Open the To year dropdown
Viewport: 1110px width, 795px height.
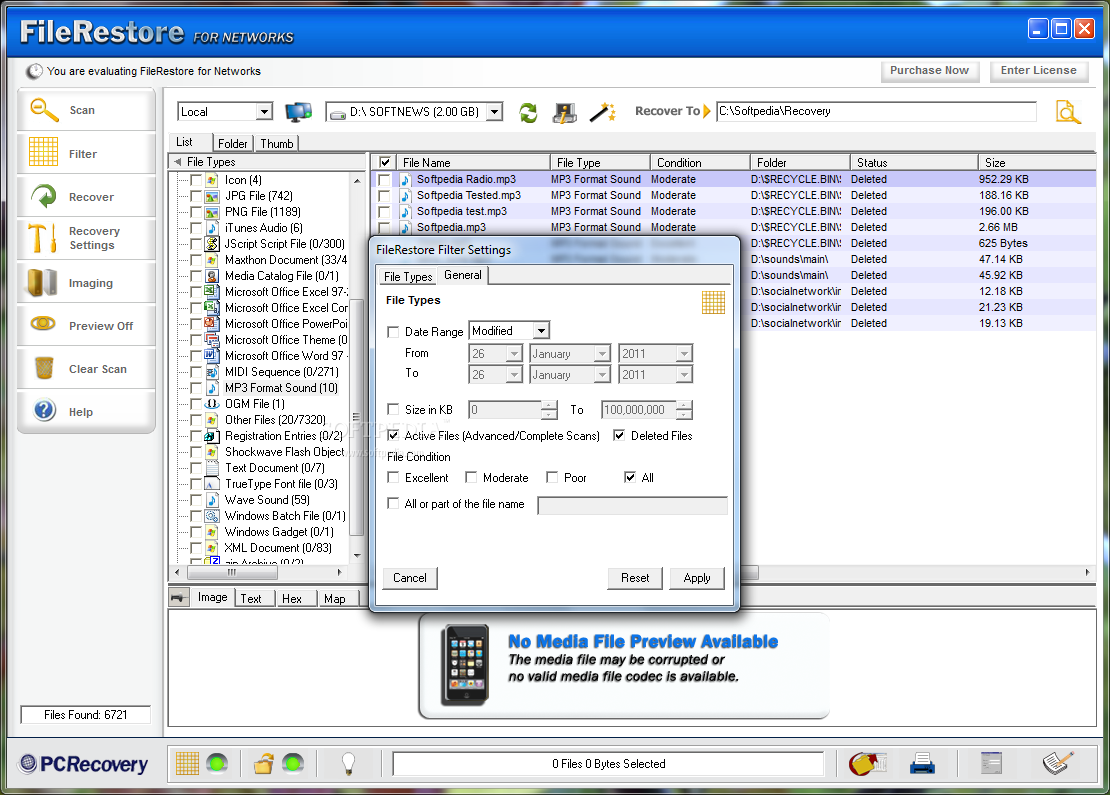pyautogui.click(x=684, y=374)
